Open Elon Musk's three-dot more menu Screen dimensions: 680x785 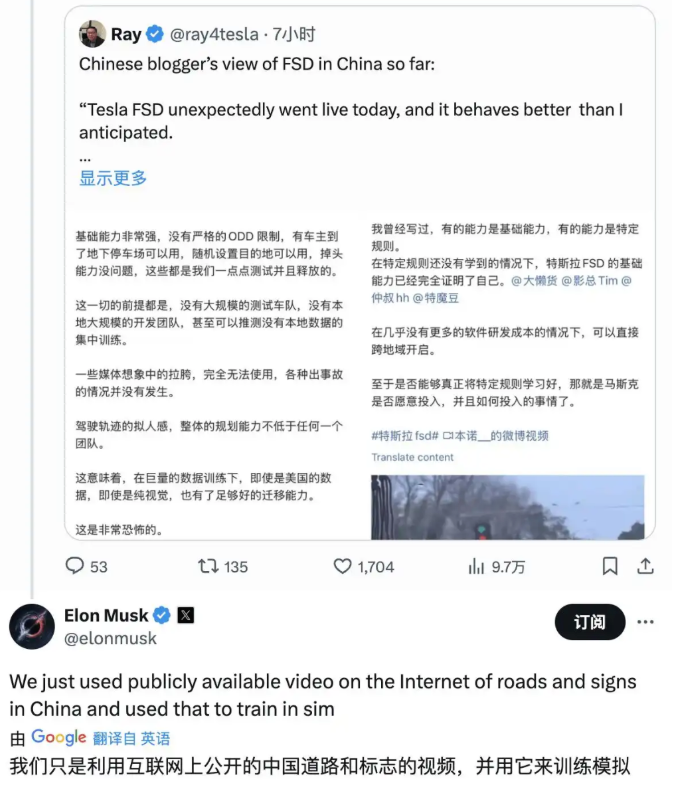(645, 622)
